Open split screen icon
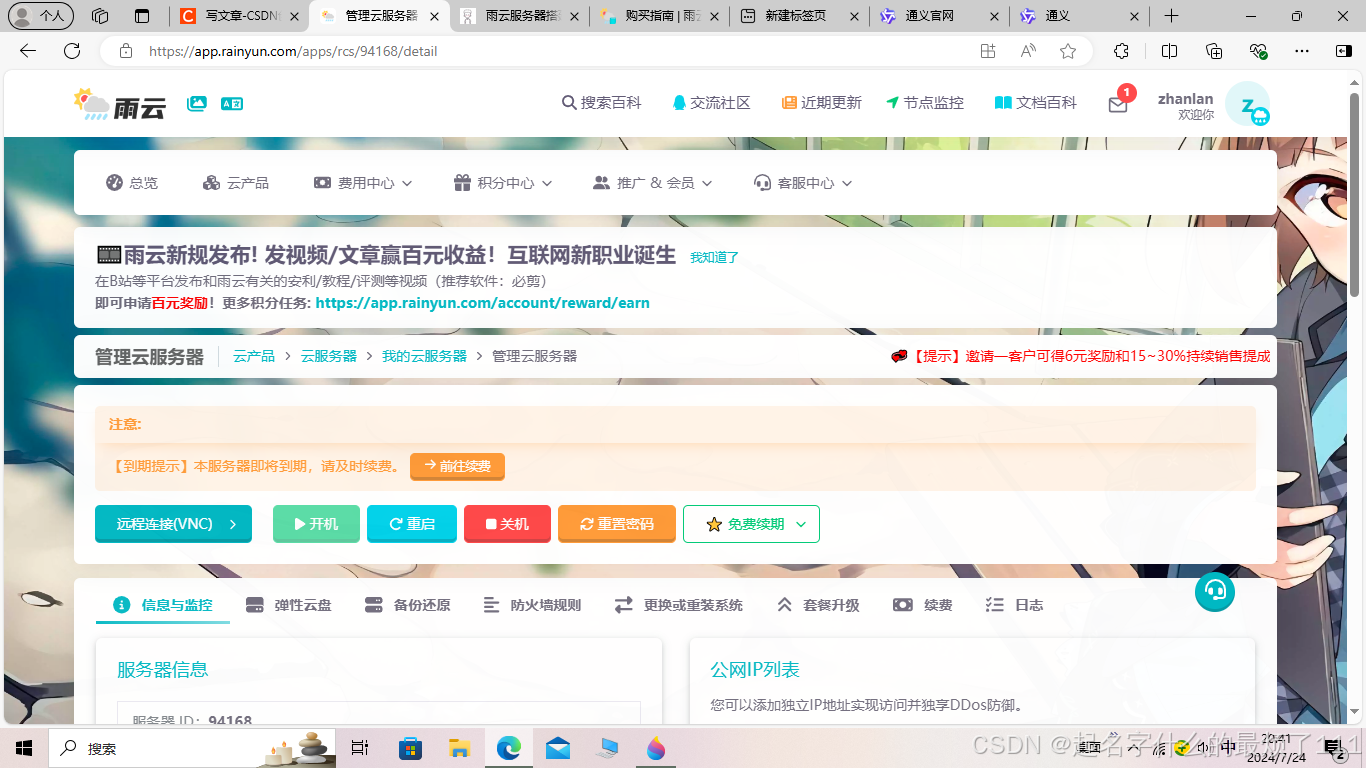The width and height of the screenshot is (1366, 768). 1169,51
